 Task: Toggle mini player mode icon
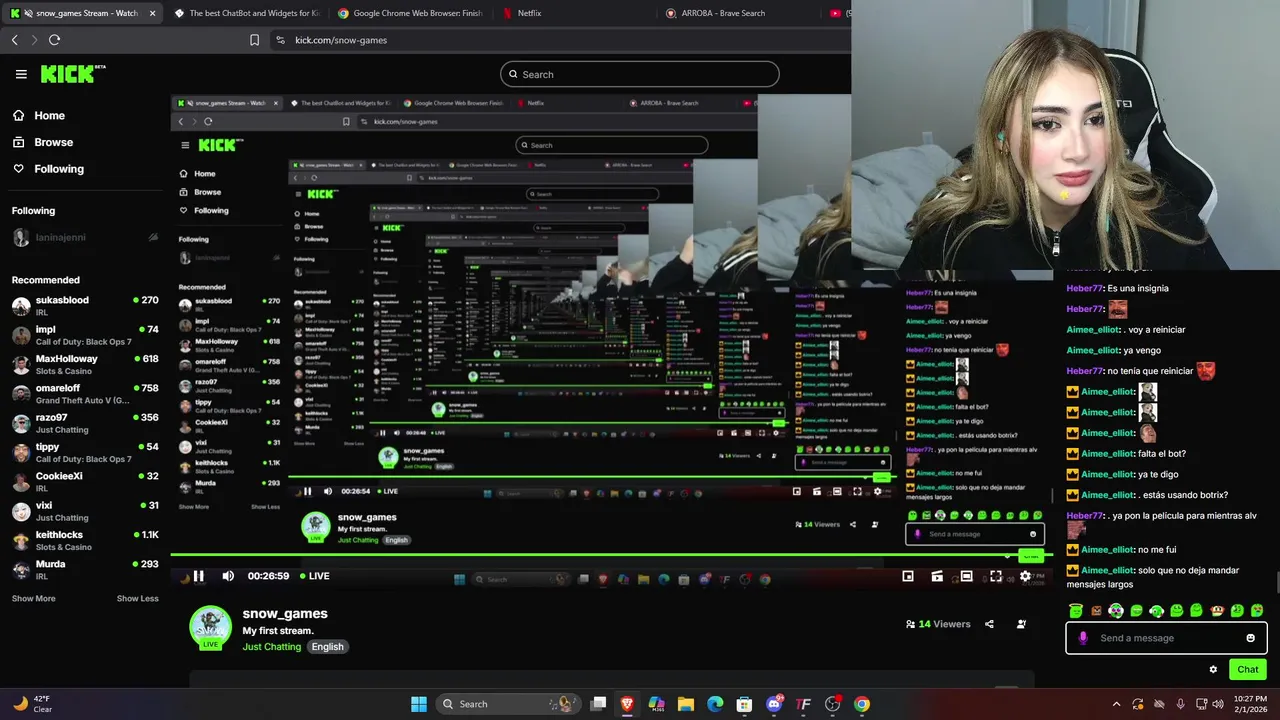(x=908, y=576)
